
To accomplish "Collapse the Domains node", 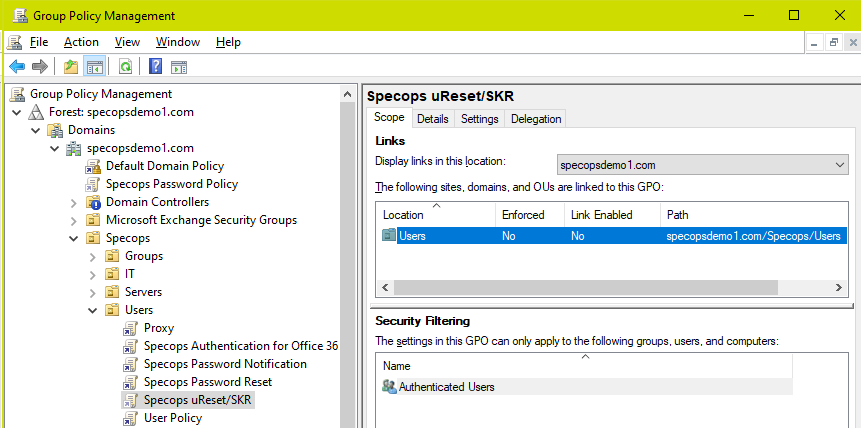I will (x=36, y=131).
